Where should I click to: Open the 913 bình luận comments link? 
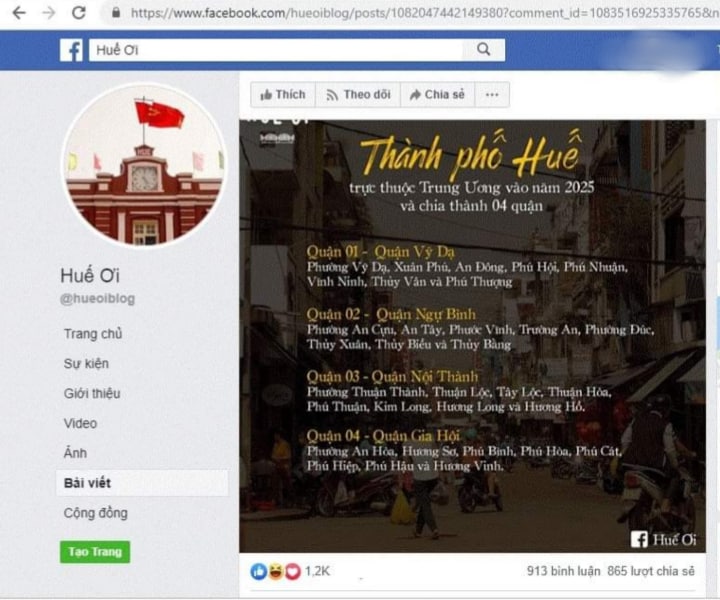563,571
